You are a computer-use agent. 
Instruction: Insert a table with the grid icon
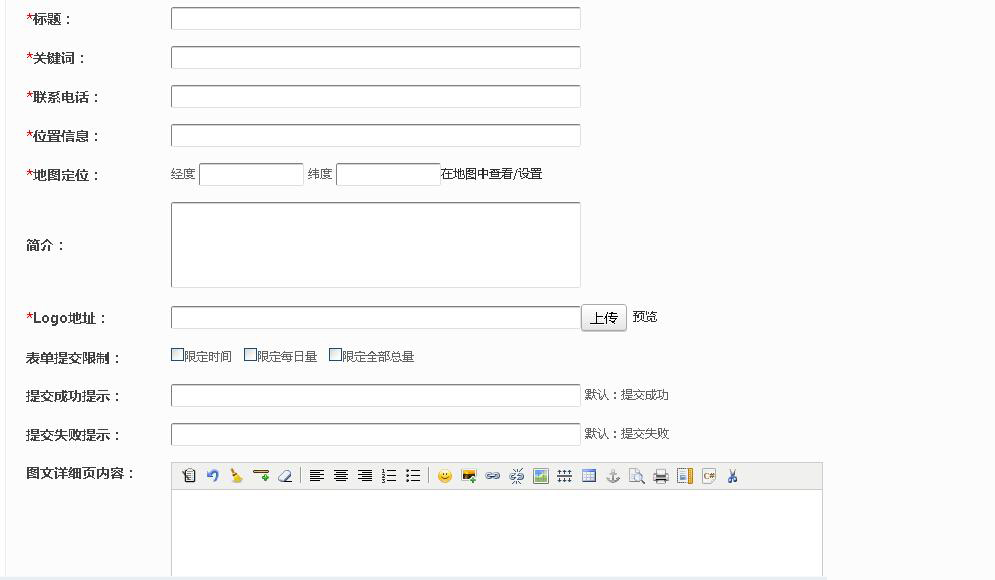589,476
